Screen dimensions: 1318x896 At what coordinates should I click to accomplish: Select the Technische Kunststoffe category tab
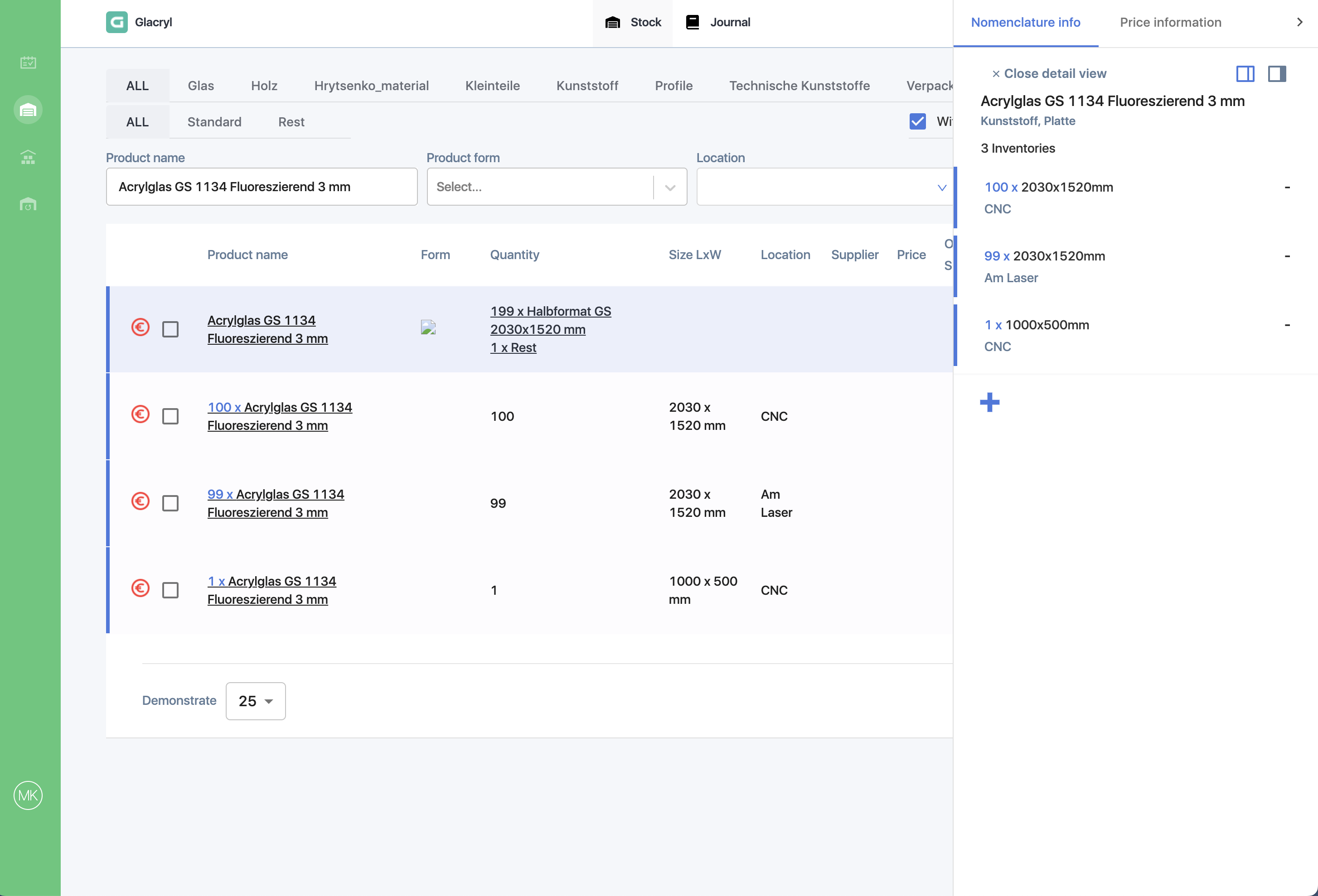pos(799,86)
